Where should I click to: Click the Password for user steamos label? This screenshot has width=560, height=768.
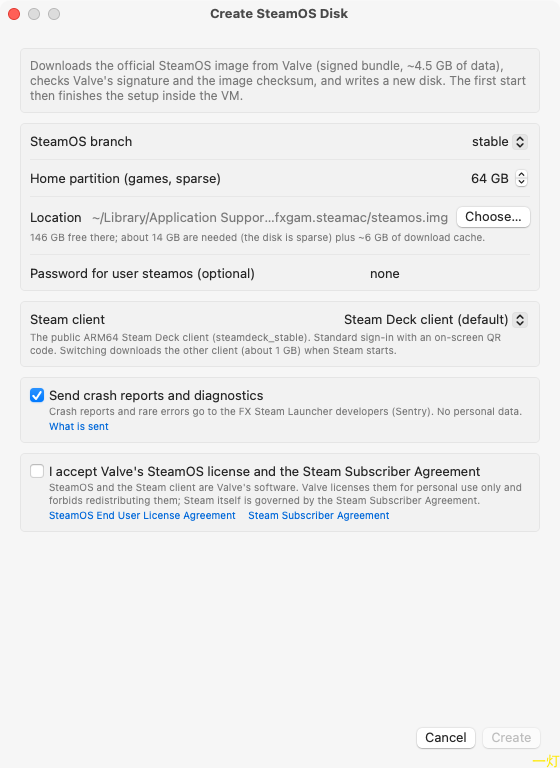point(142,273)
